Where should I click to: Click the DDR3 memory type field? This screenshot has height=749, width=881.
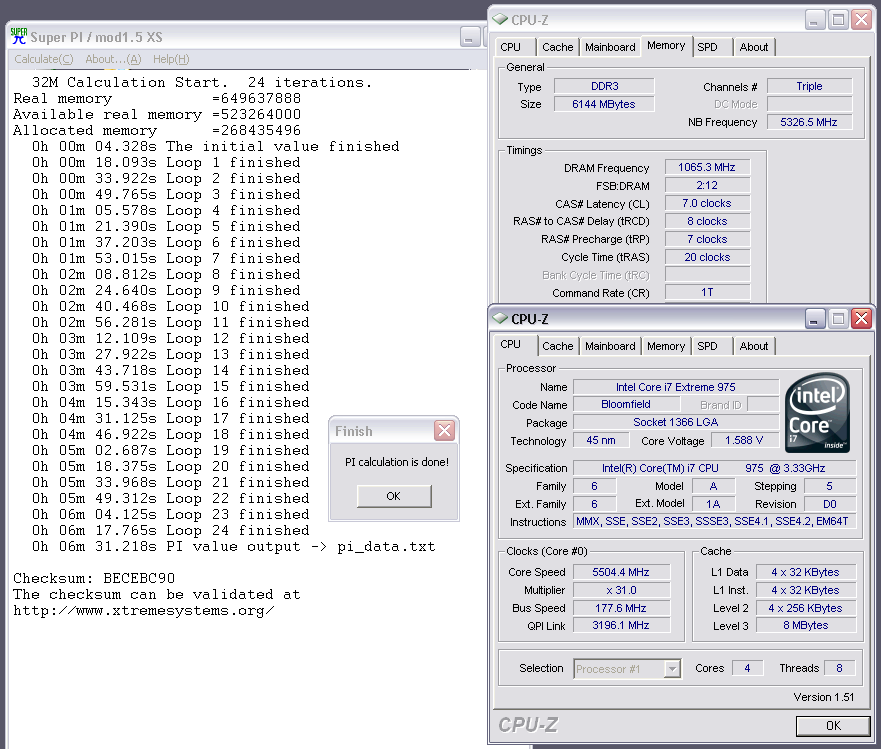[604, 86]
